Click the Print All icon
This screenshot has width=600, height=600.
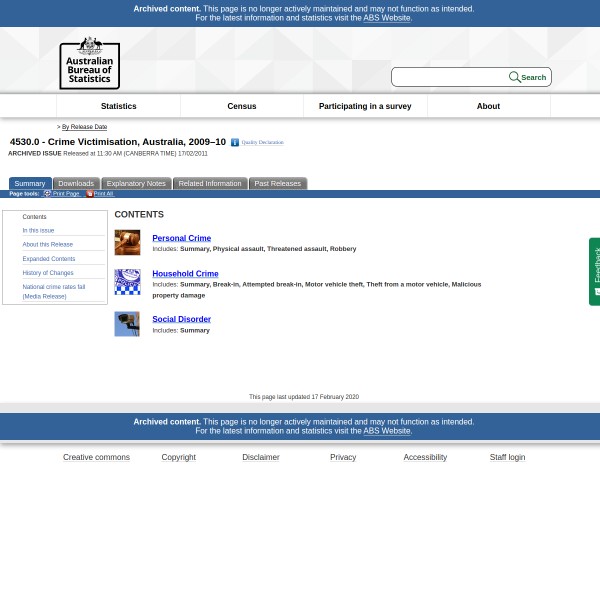coord(89,194)
